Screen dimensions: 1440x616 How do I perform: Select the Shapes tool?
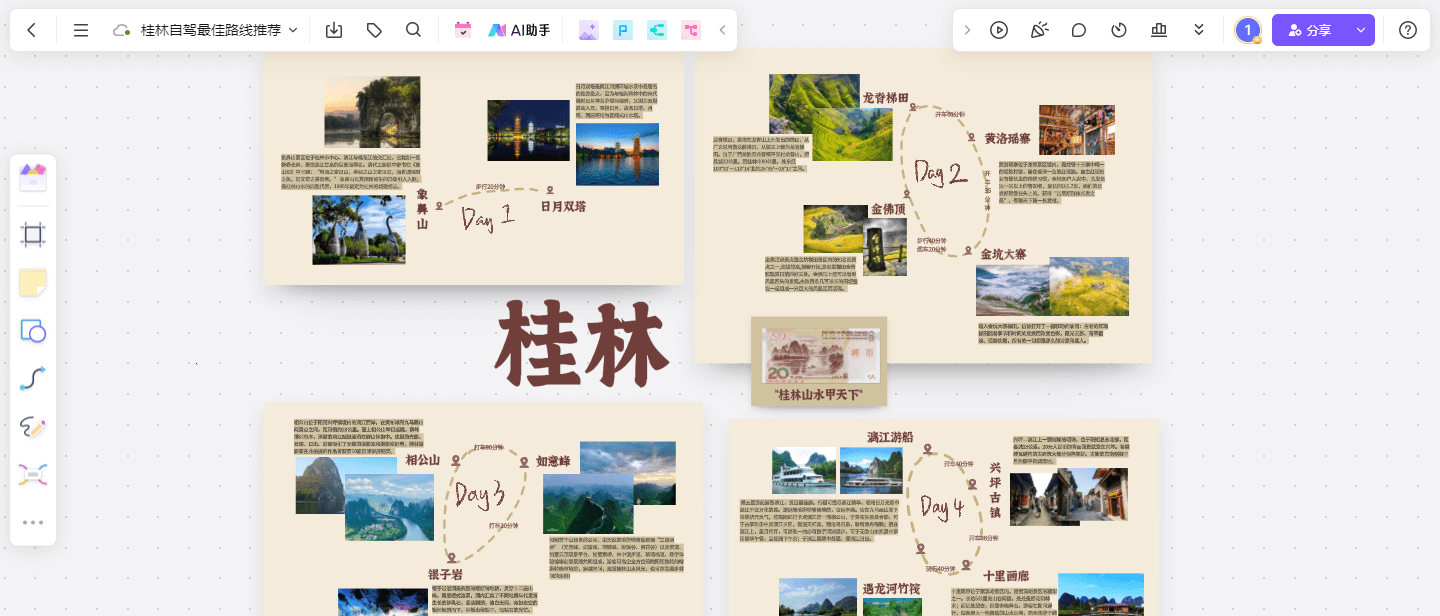[33, 331]
